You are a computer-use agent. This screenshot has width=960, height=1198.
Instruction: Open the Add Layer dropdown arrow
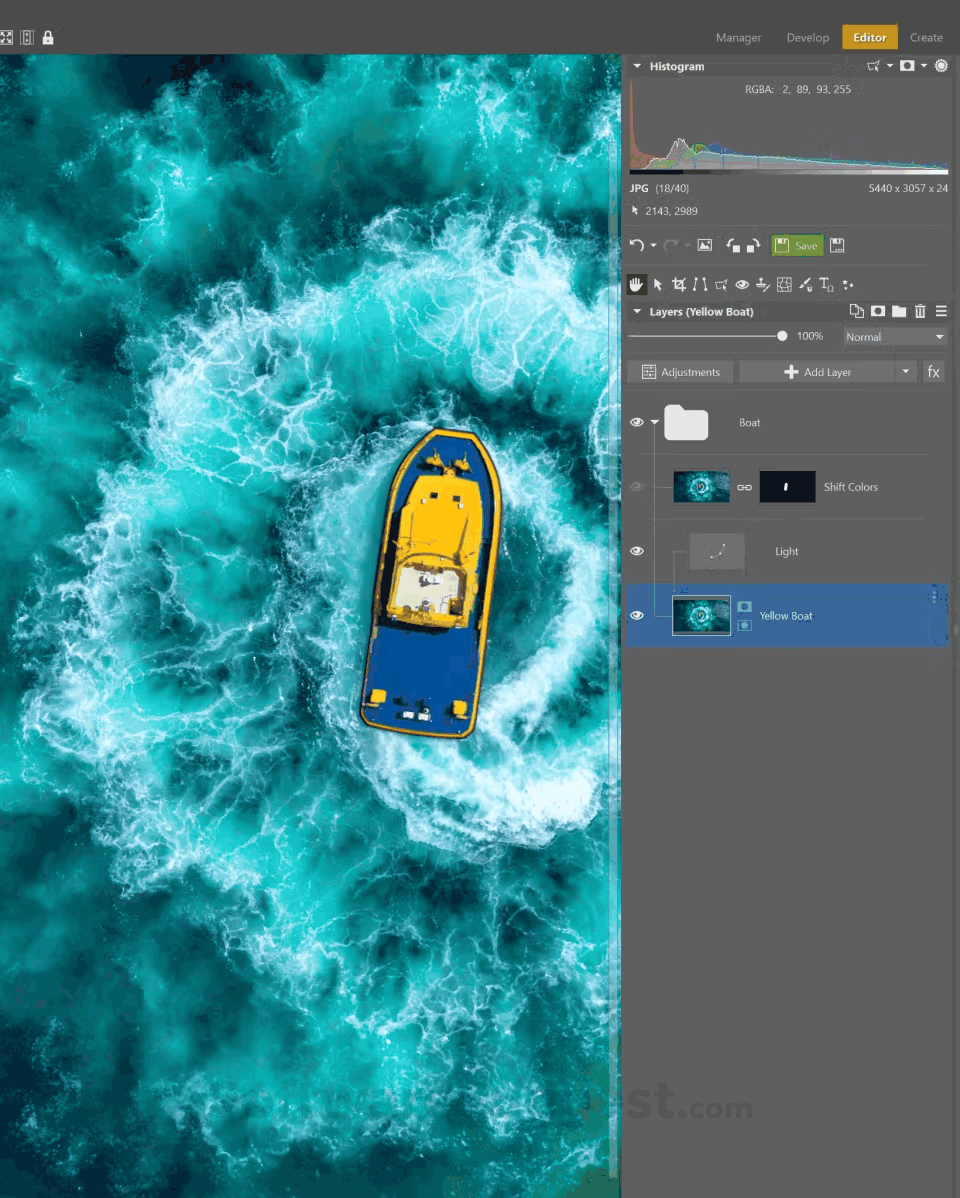point(905,371)
